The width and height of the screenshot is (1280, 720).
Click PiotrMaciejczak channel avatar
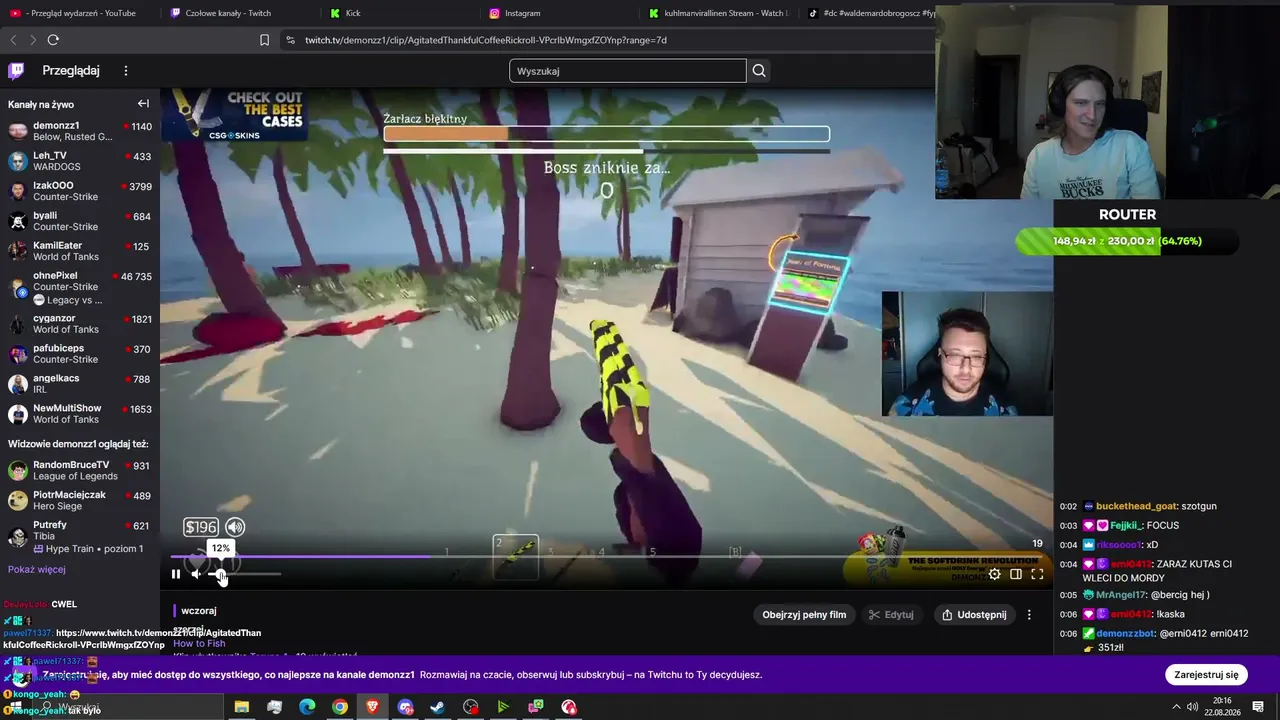click(x=18, y=501)
